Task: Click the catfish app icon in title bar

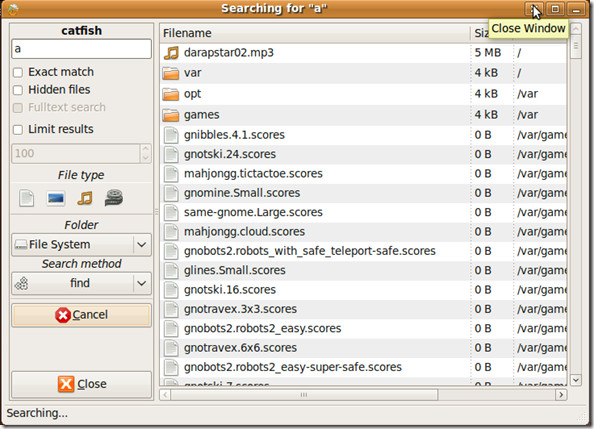Action: click(x=13, y=9)
